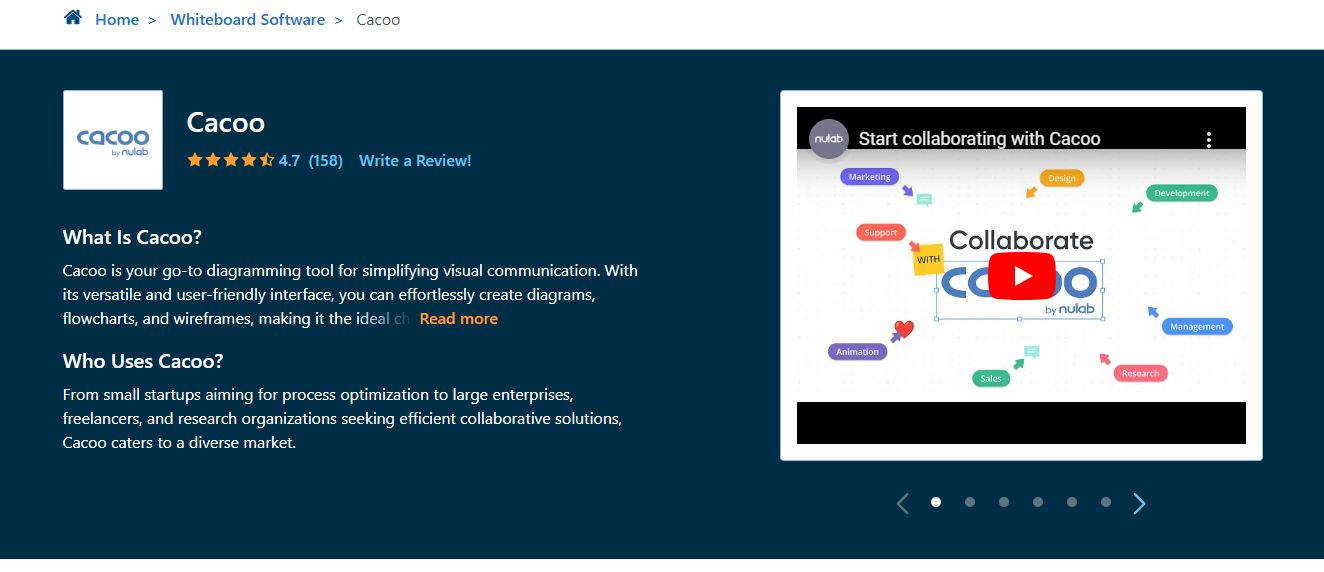This screenshot has width=1324, height=572.
Task: Click the Cacoo by nulab logo
Action: (x=113, y=140)
